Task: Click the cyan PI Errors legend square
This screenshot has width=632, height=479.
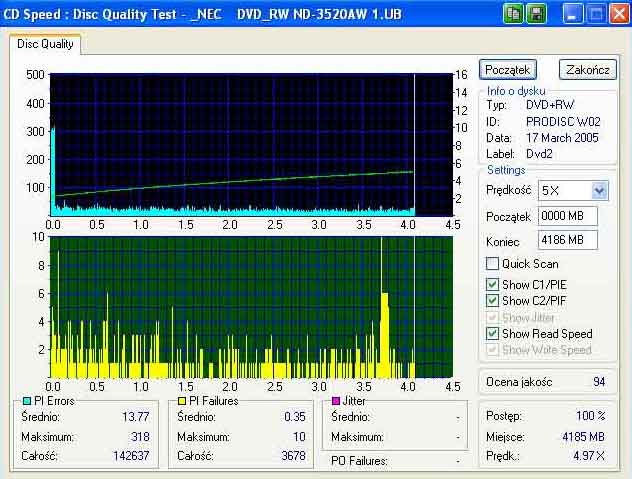Action: tap(27, 401)
